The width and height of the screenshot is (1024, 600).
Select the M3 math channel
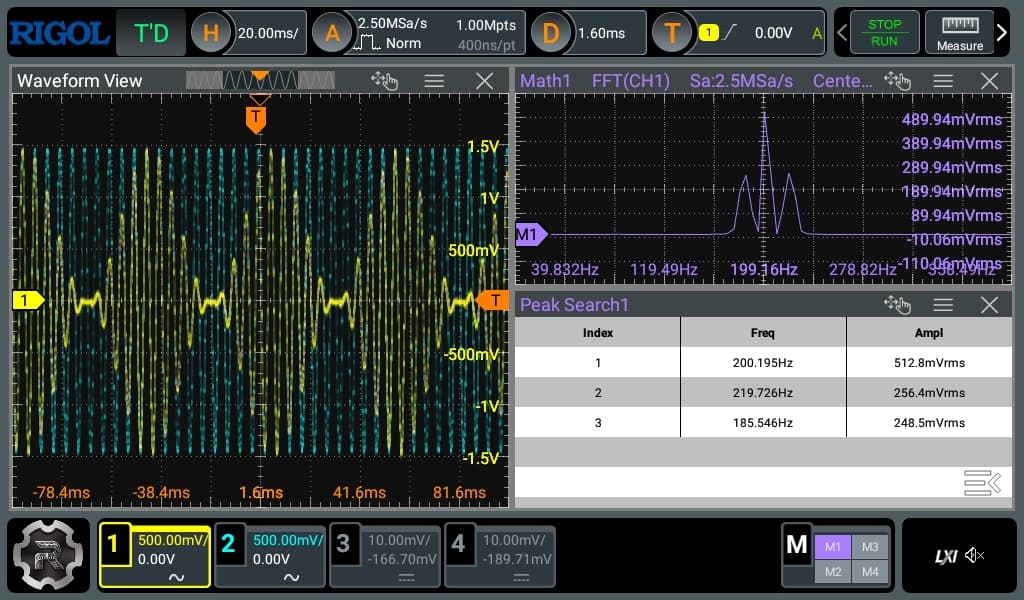tap(870, 546)
